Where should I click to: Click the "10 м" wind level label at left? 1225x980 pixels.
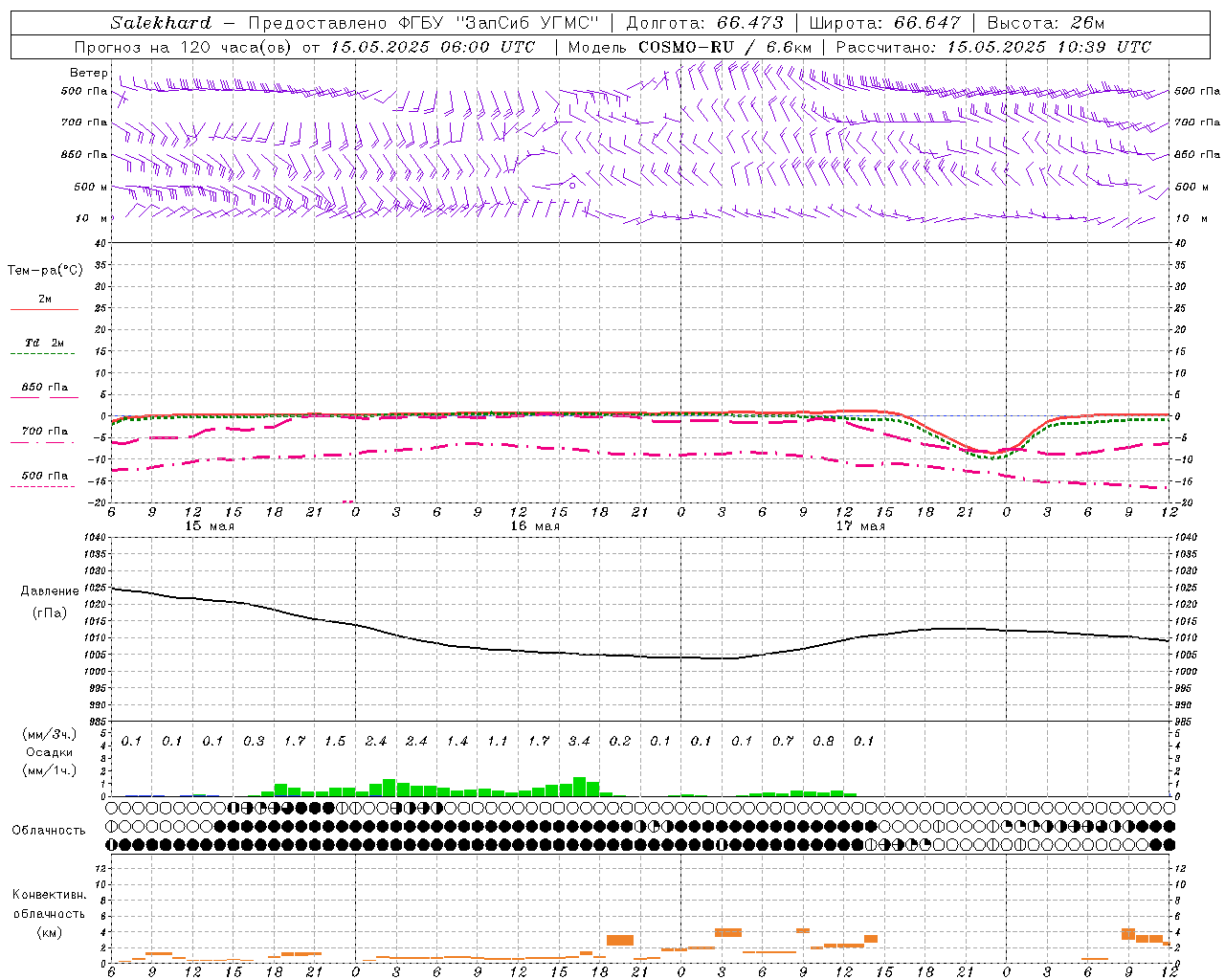pos(92,218)
